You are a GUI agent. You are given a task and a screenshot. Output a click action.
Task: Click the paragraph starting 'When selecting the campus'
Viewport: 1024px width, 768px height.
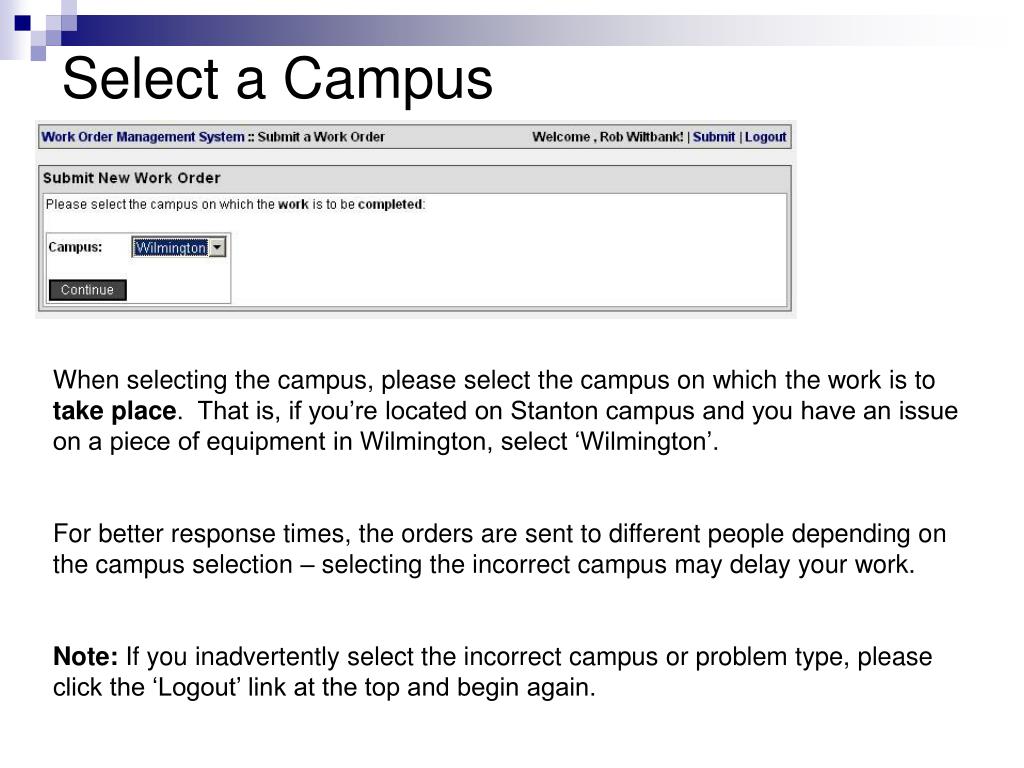pyautogui.click(x=505, y=411)
